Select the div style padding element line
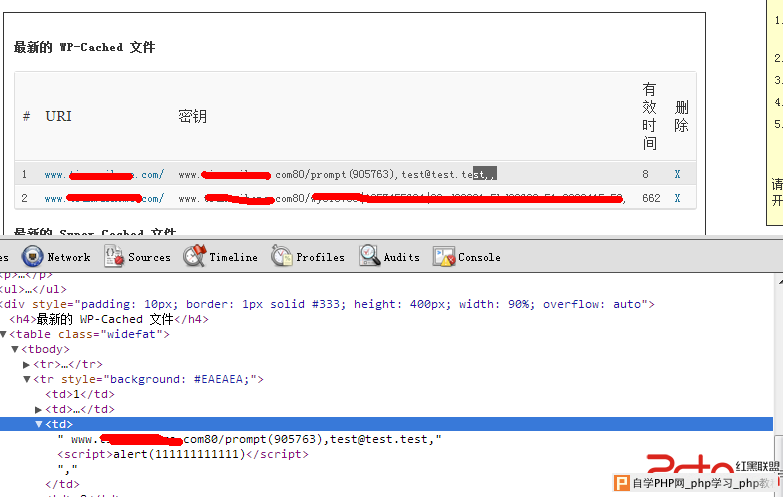The height and width of the screenshot is (497, 783). coord(327,304)
